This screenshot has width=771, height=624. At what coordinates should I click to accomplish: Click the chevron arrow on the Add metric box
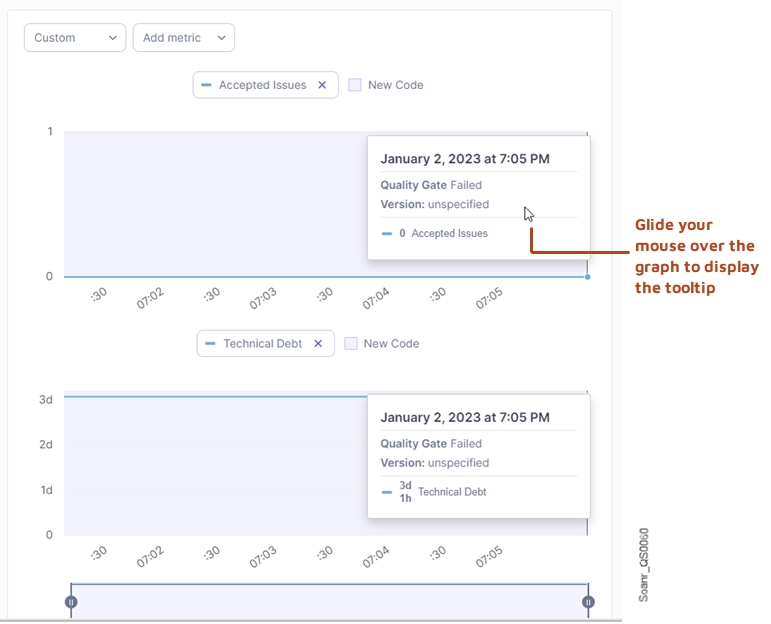[221, 38]
